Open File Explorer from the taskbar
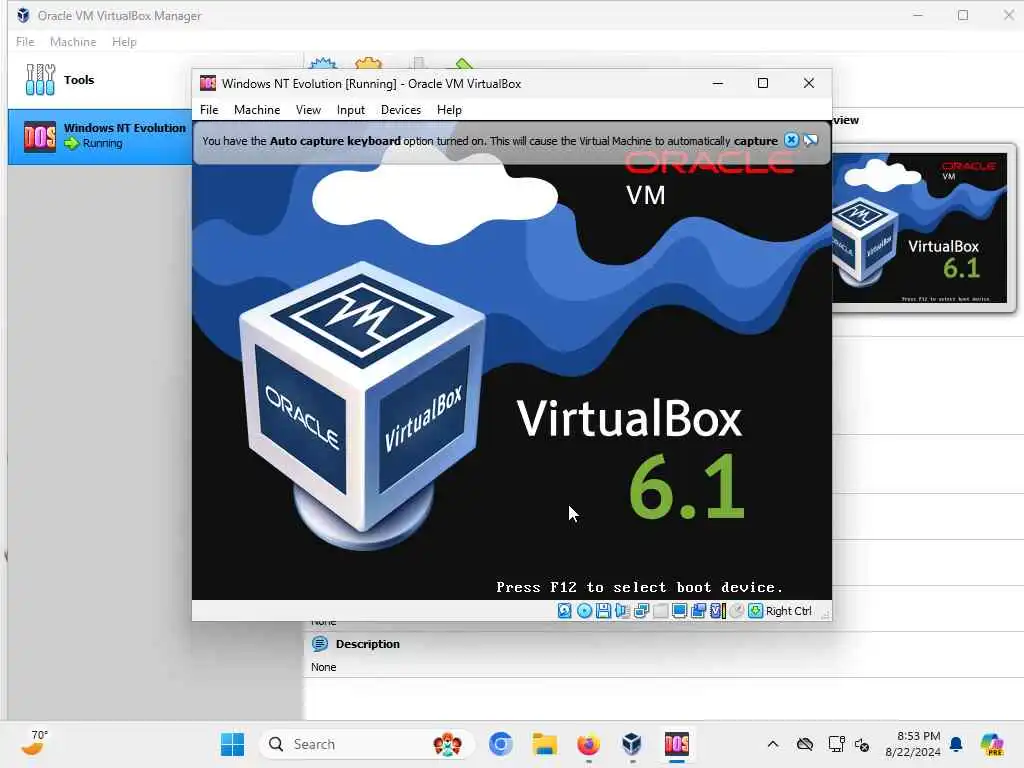This screenshot has width=1024, height=768. tap(544, 744)
